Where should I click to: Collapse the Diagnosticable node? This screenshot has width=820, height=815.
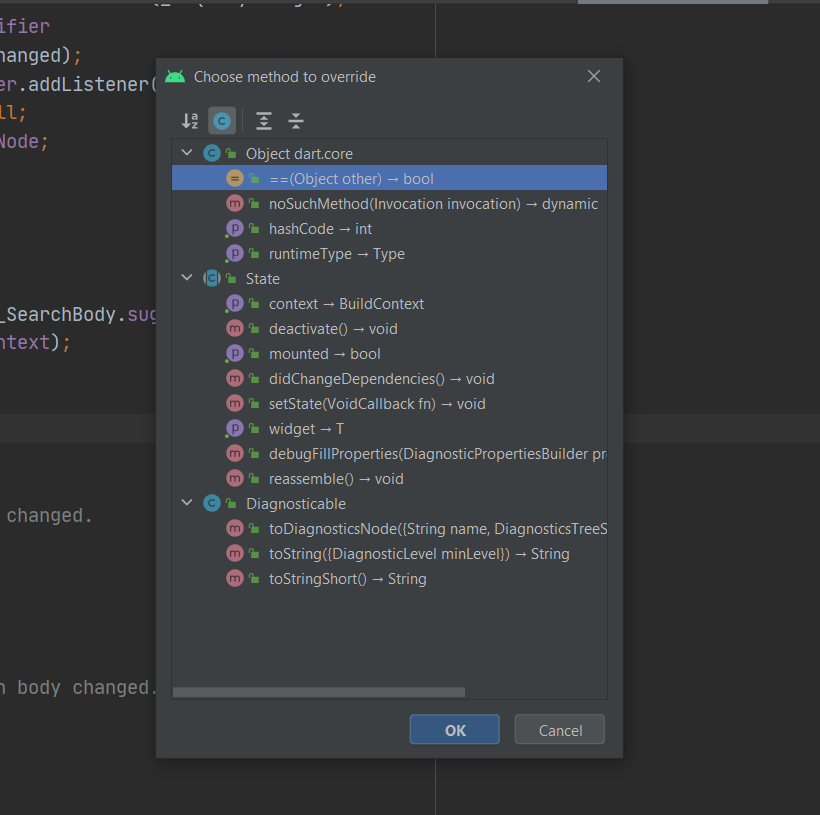pyautogui.click(x=187, y=503)
